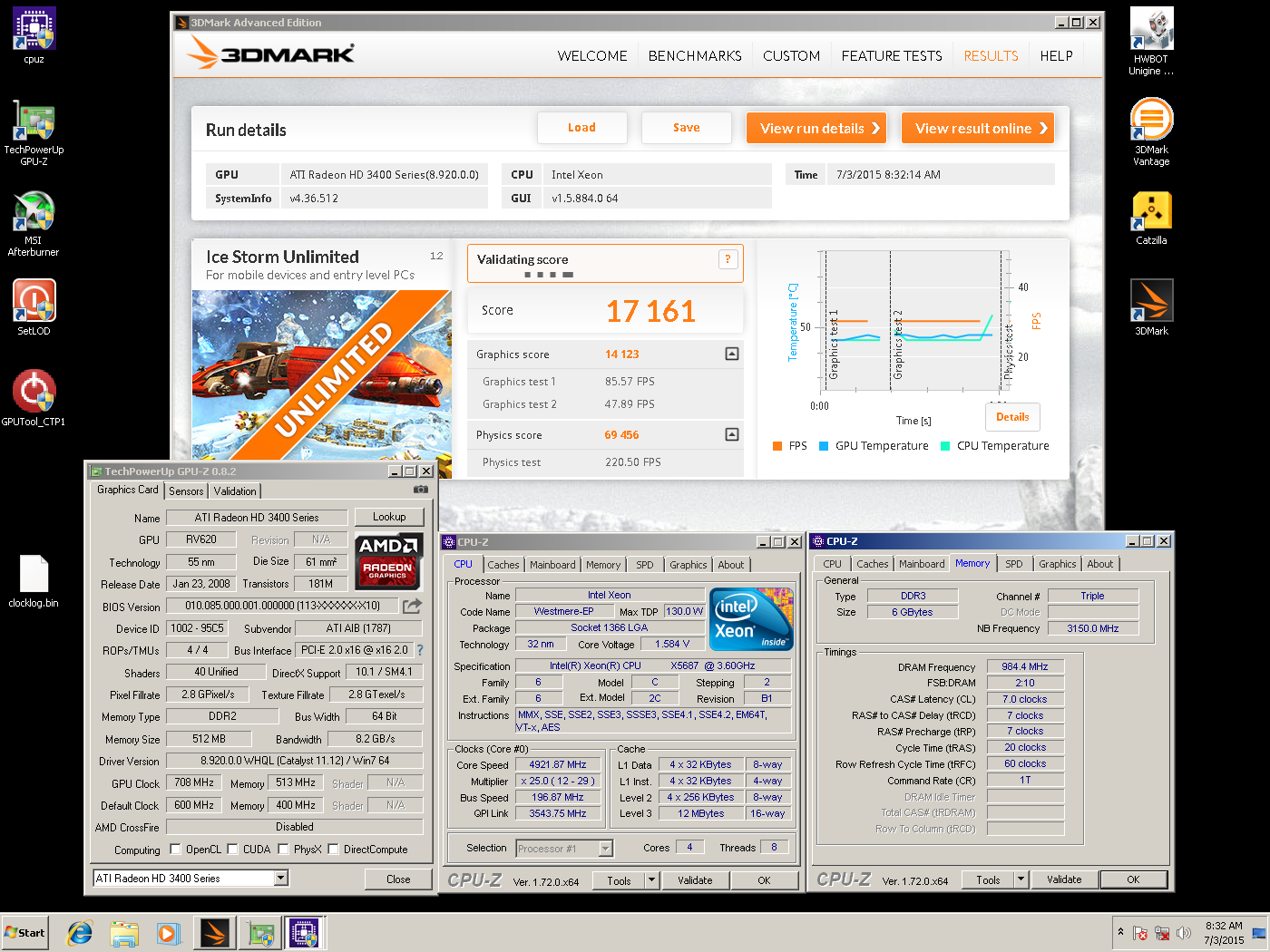Open the GPU selection dropdown in GPU-Z

pyautogui.click(x=281, y=878)
